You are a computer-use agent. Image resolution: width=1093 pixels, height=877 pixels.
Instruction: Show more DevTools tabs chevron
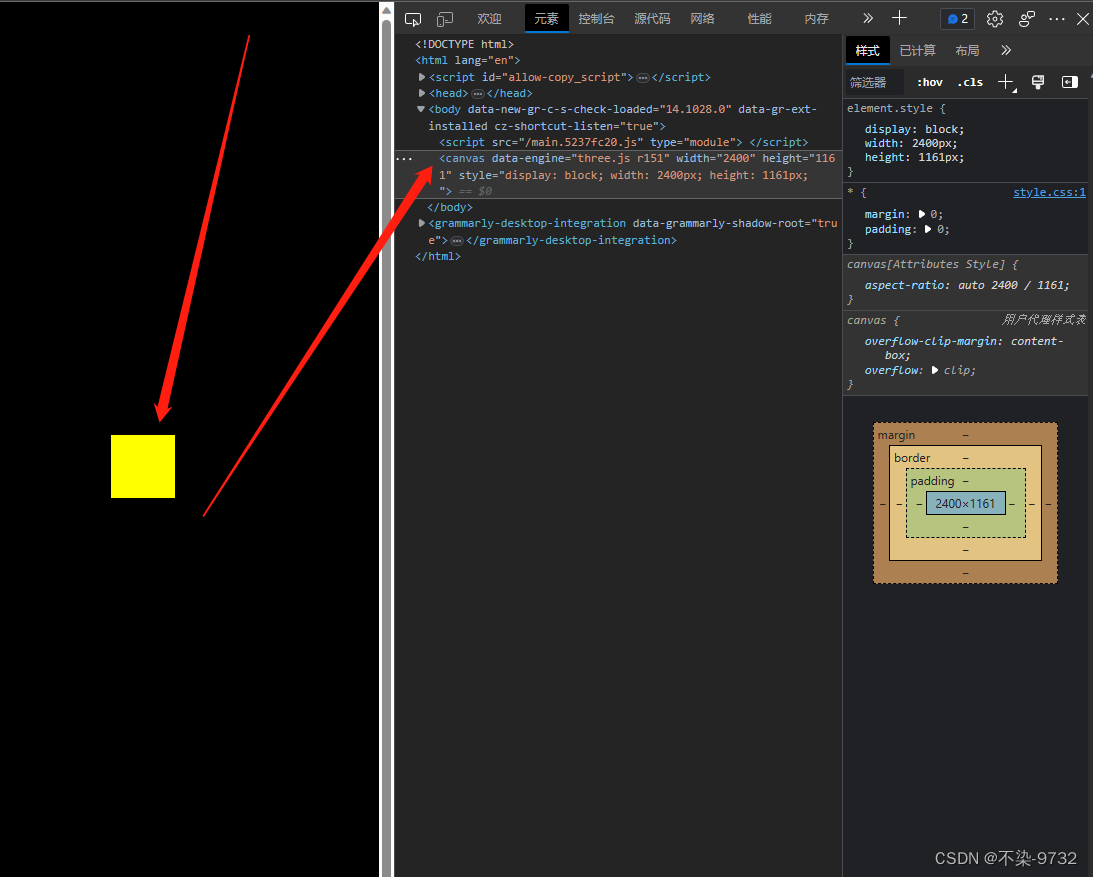point(868,19)
